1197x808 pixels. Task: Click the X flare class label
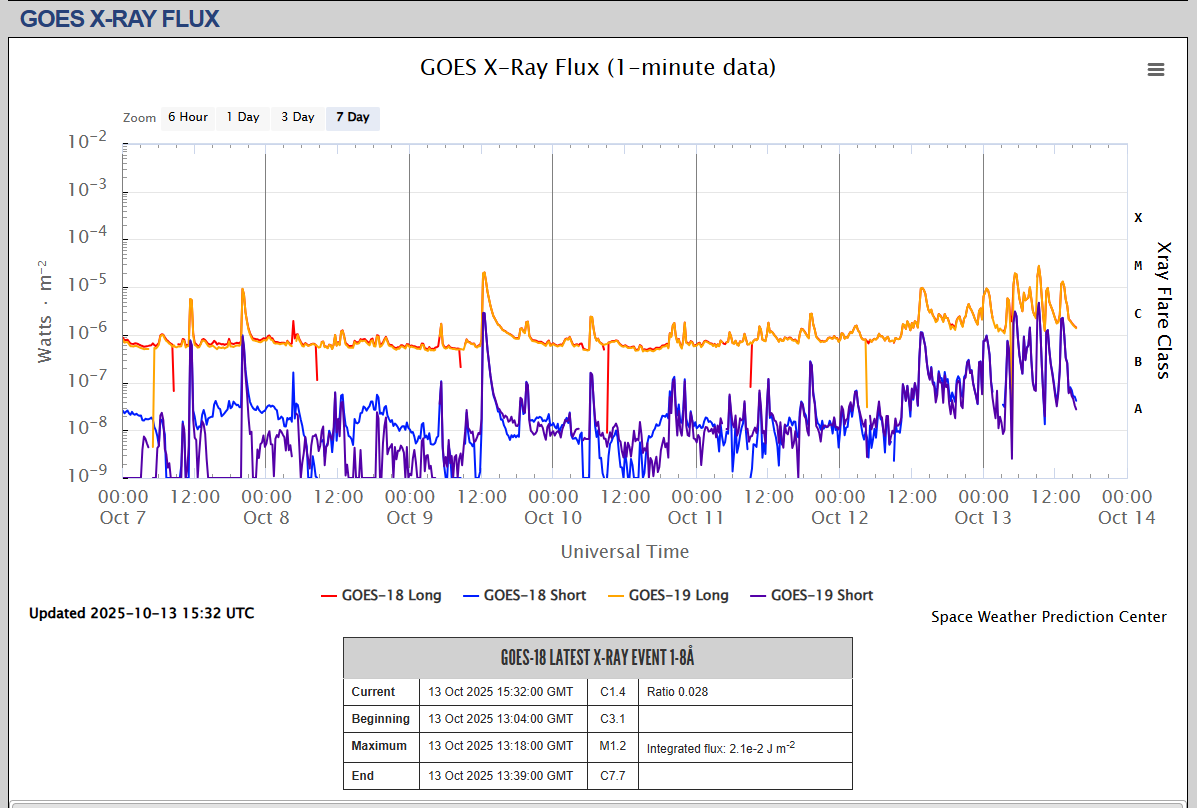(x=1138, y=217)
